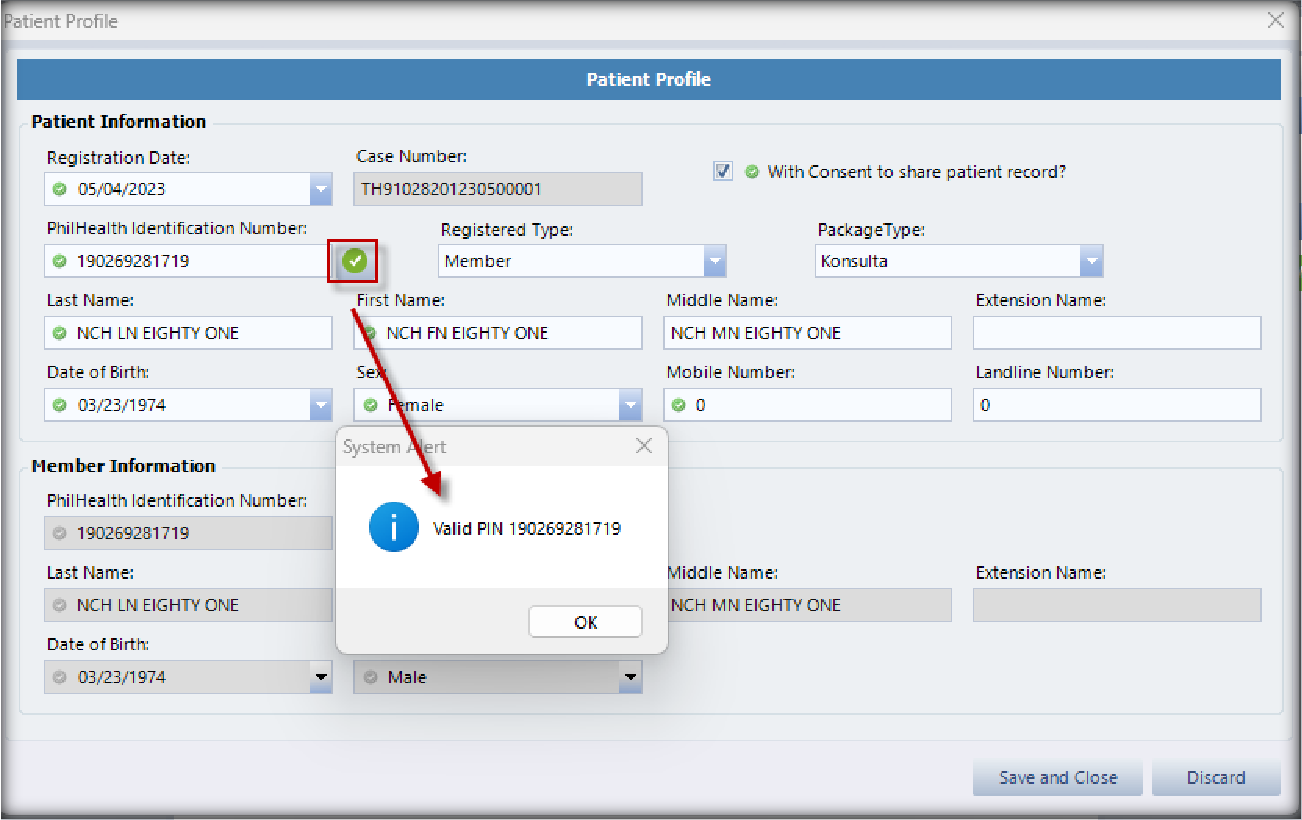Open the Member Information Sex dropdown
This screenshot has height=820, width=1302.
pyautogui.click(x=630, y=677)
